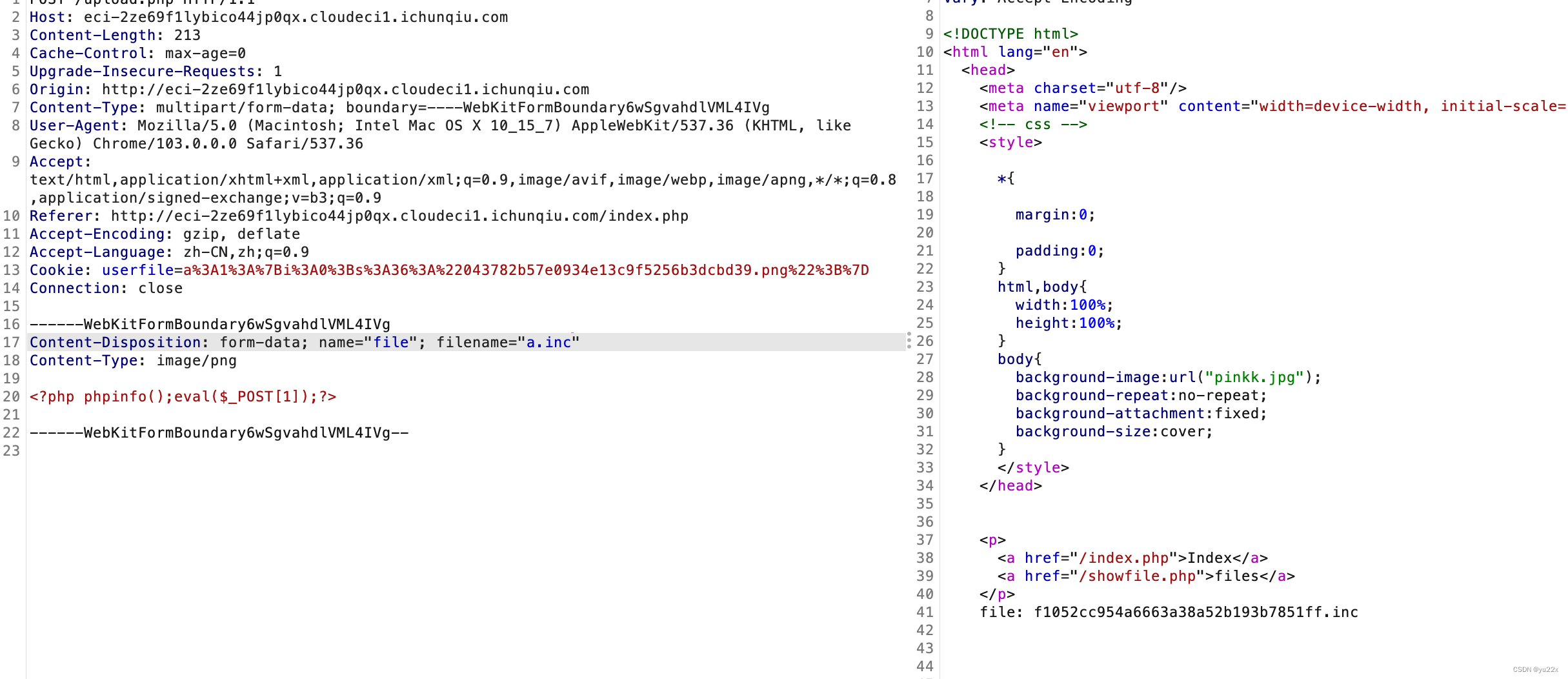
Task: Click the Chrome/103 Safari continuation line
Action: point(196,144)
